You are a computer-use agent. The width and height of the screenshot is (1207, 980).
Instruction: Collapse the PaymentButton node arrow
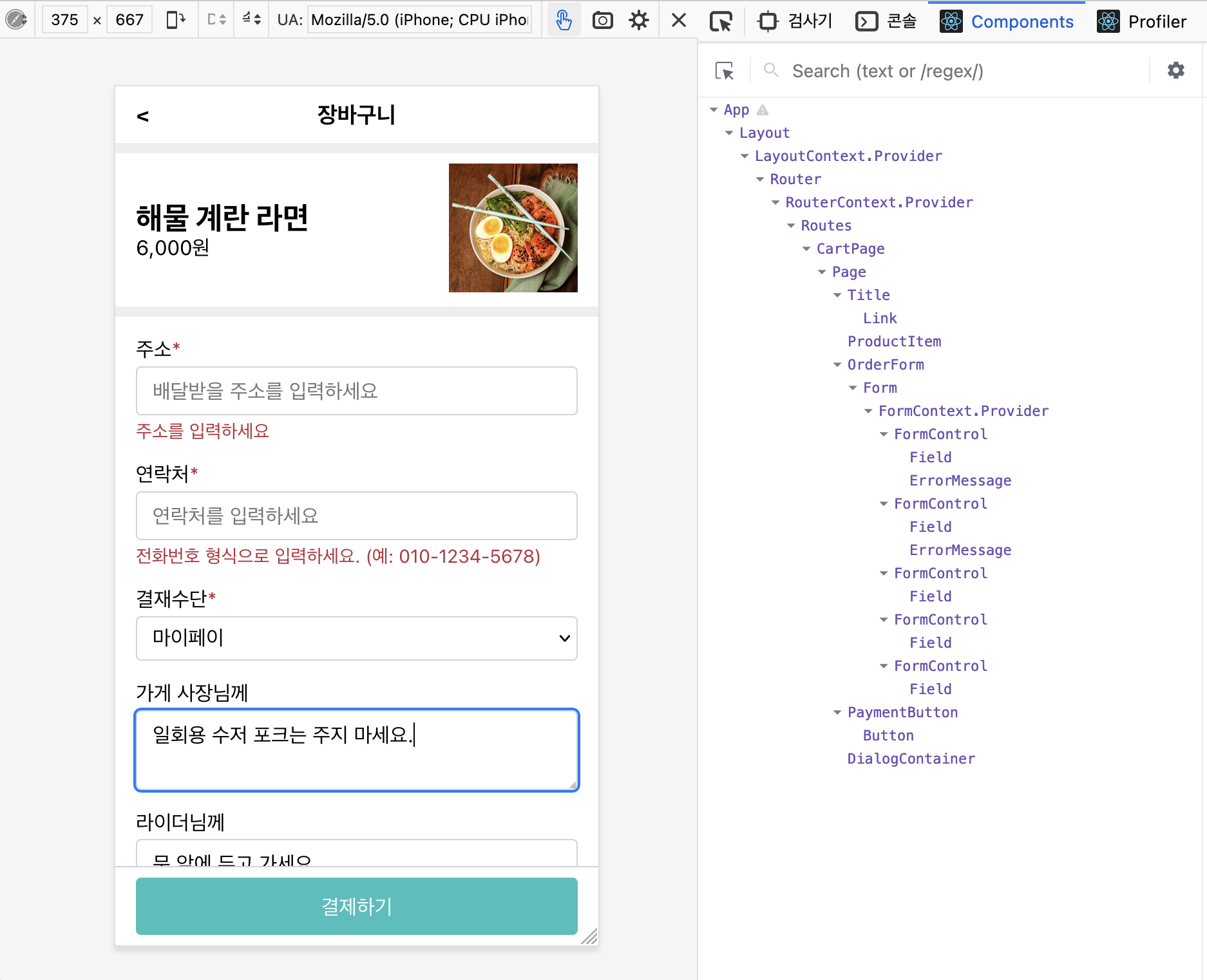[837, 713]
